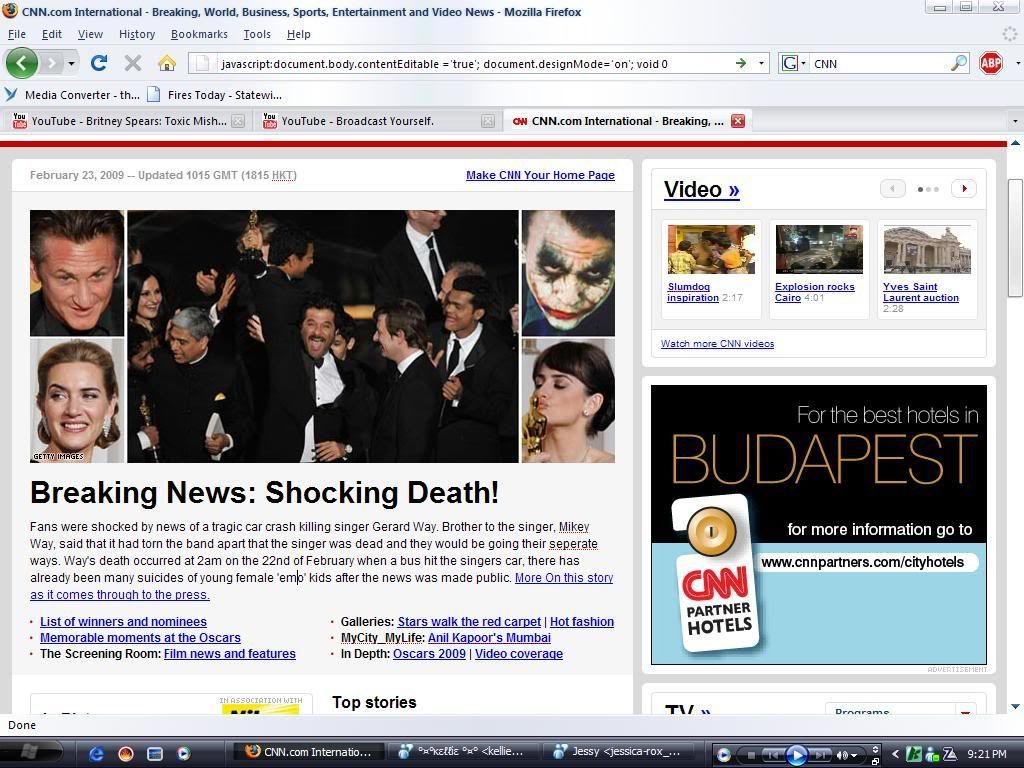Click the mute speaker icon on taskbar player
The image size is (1024, 768).
842,755
